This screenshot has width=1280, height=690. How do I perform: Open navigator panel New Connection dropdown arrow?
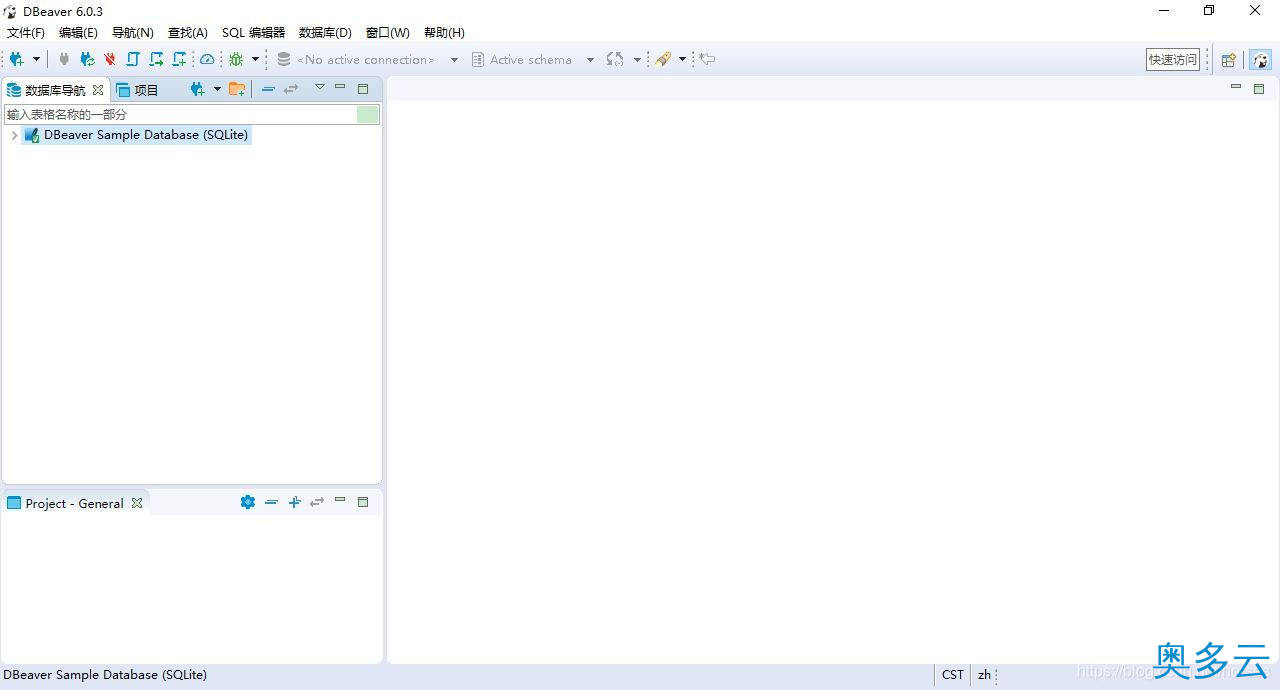coord(217,89)
